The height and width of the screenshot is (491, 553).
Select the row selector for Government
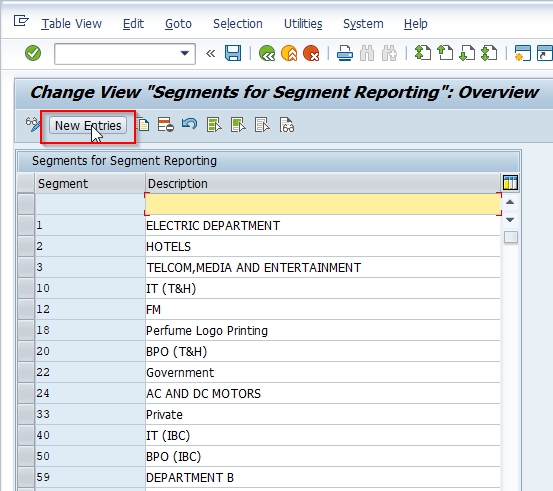click(26, 372)
